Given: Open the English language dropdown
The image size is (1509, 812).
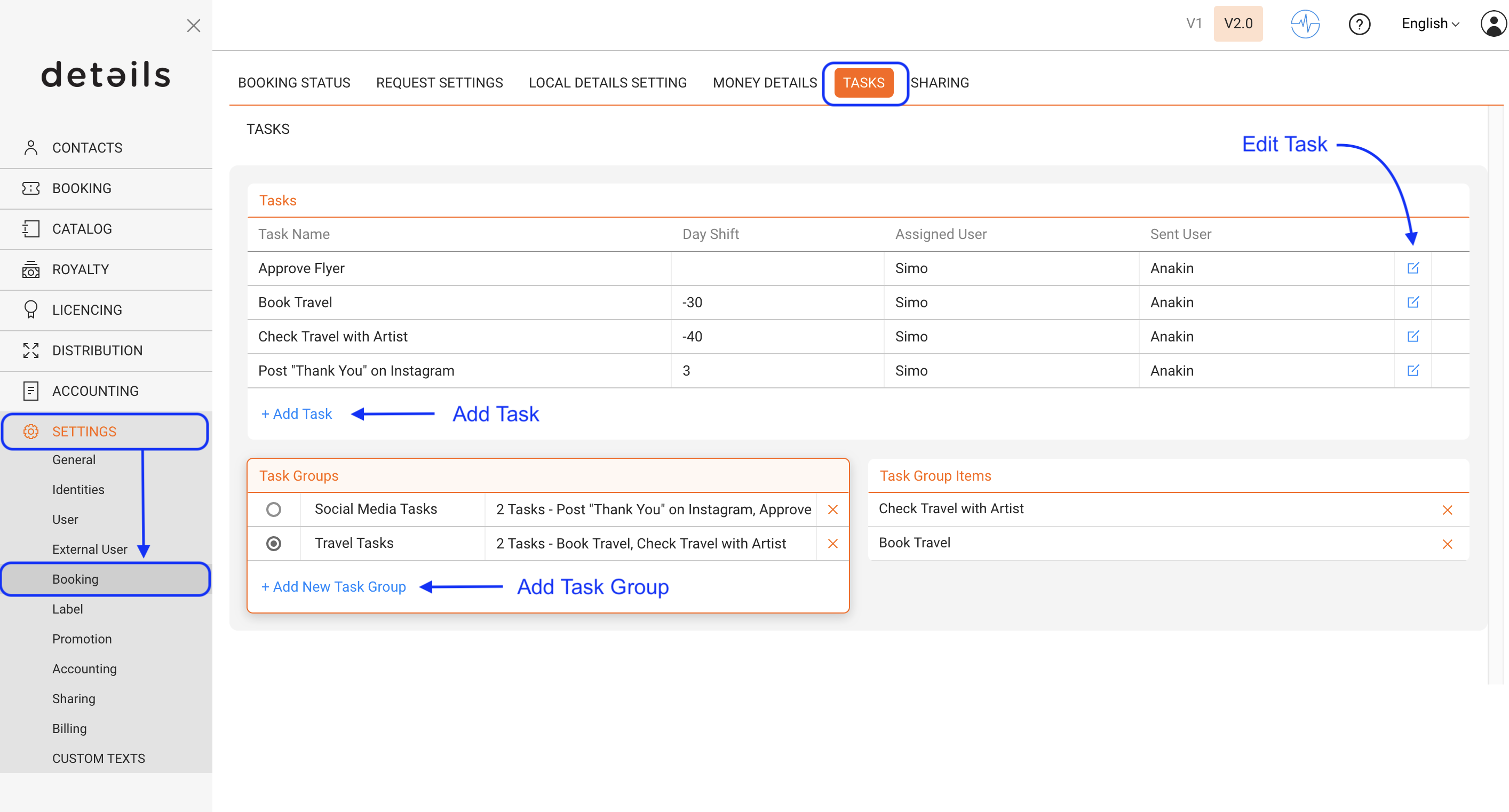Looking at the screenshot, I should pos(1430,24).
